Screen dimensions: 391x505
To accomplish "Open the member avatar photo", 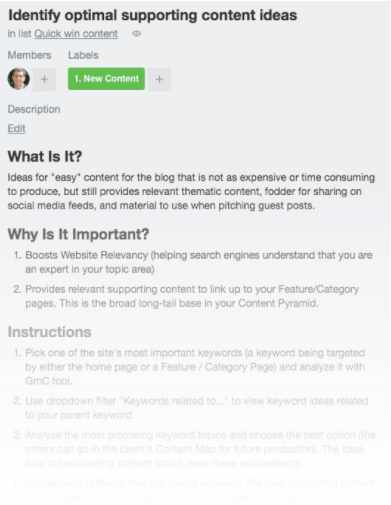I will [19, 79].
